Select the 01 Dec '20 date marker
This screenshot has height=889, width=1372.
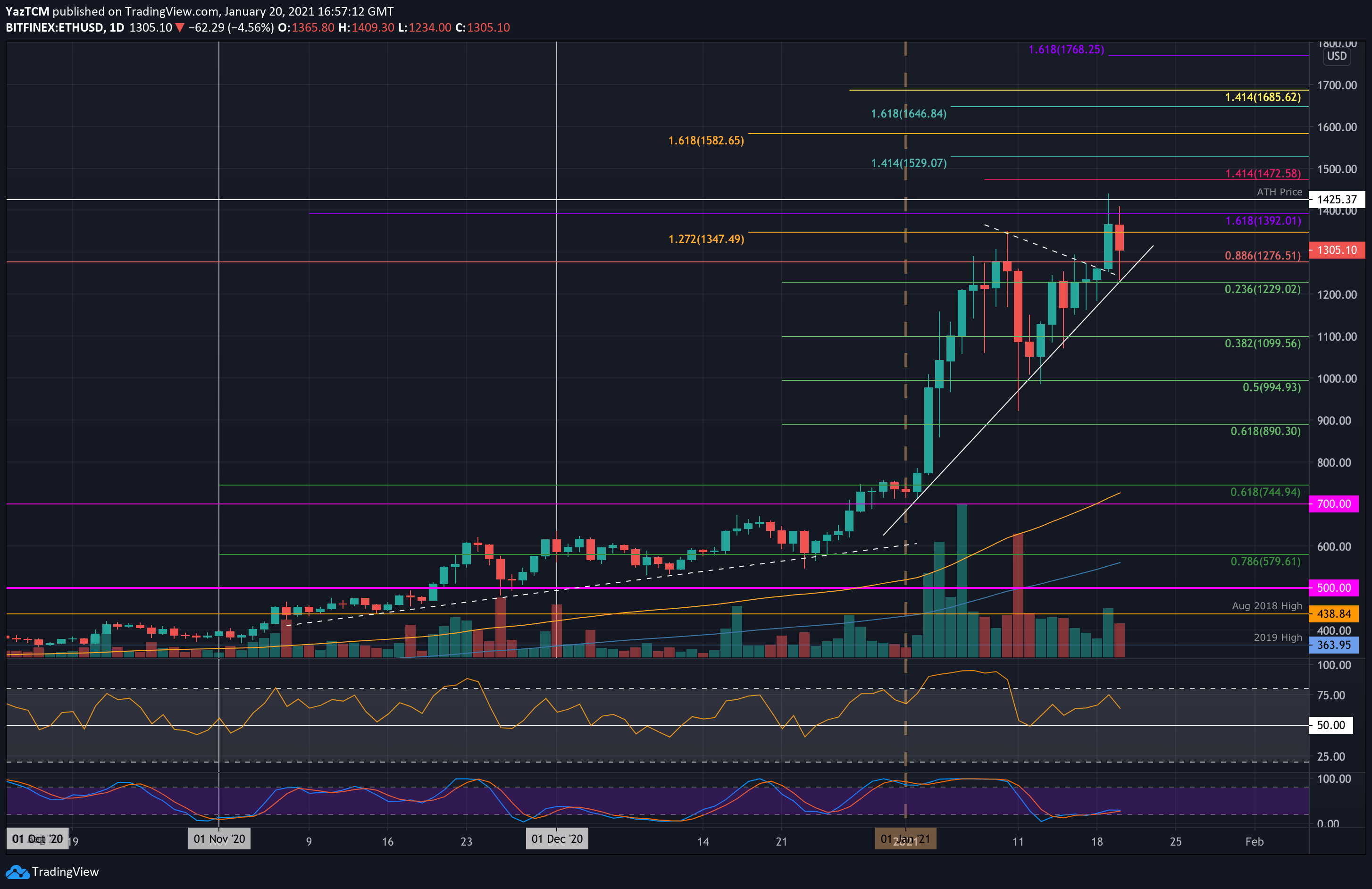click(x=557, y=839)
